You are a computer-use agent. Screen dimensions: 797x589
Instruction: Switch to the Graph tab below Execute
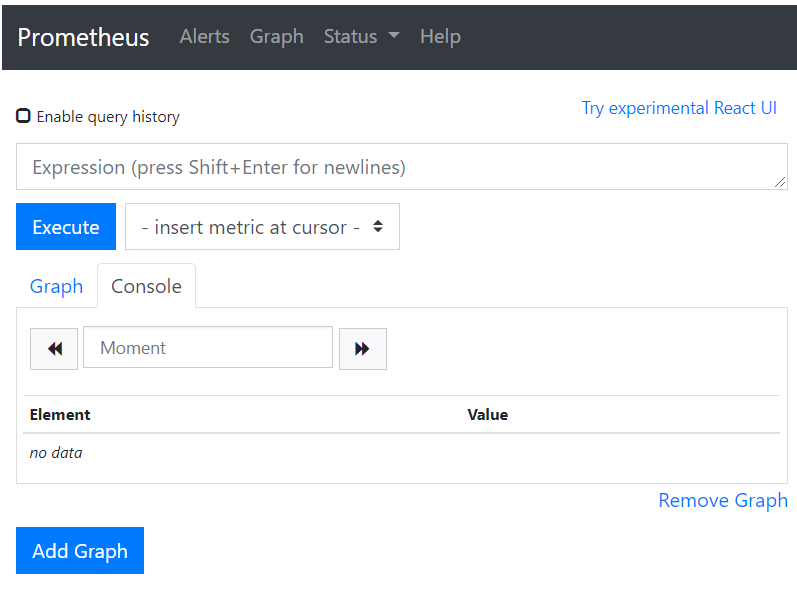(56, 286)
